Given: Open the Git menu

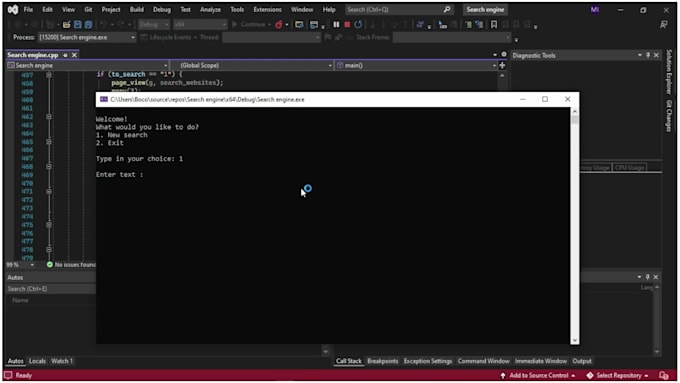Looking at the screenshot, I should click(x=88, y=10).
